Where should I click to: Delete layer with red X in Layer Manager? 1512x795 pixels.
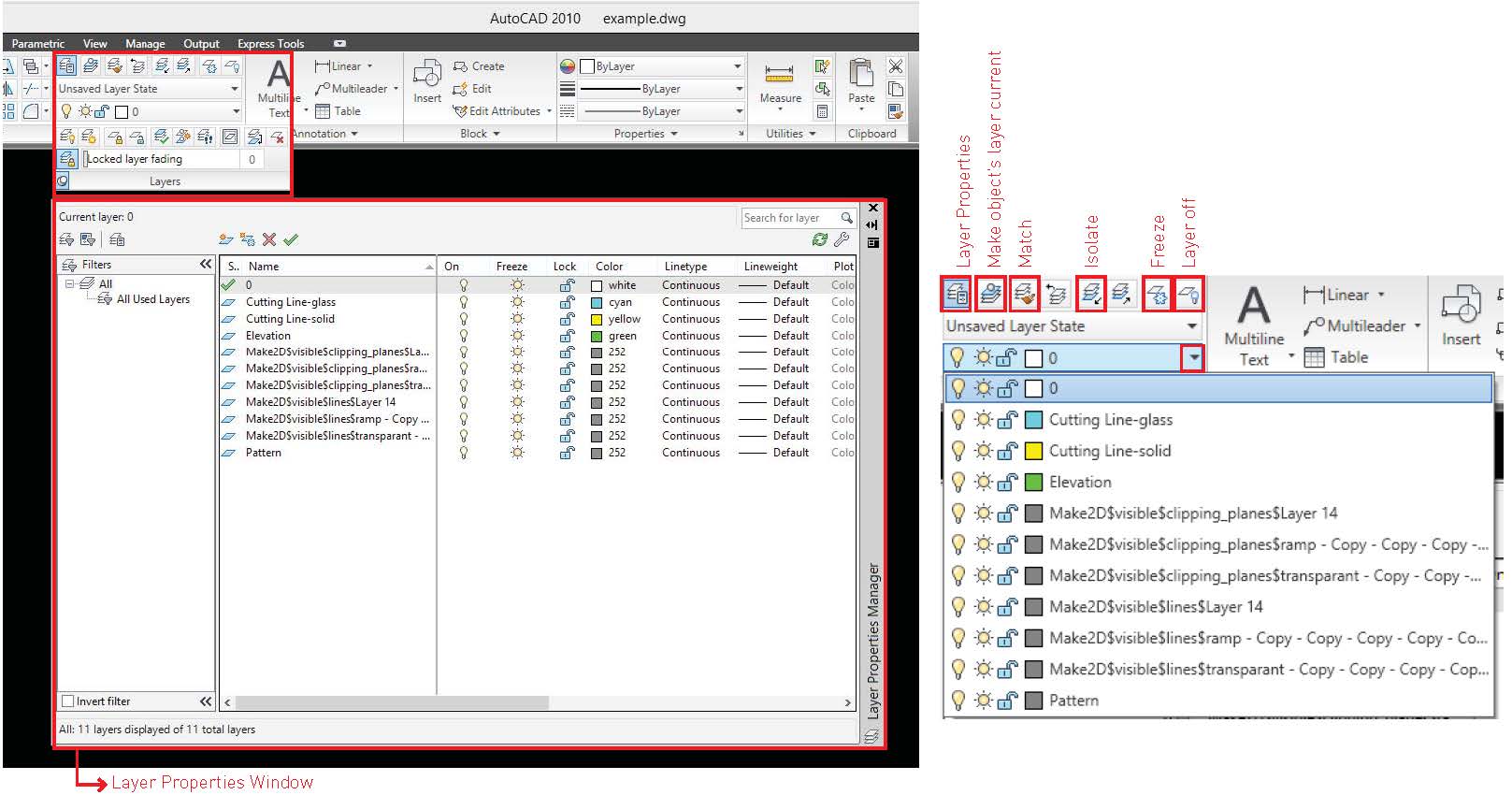coord(269,239)
